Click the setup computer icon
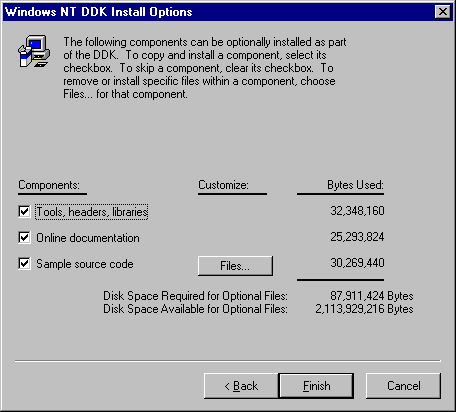 34,51
